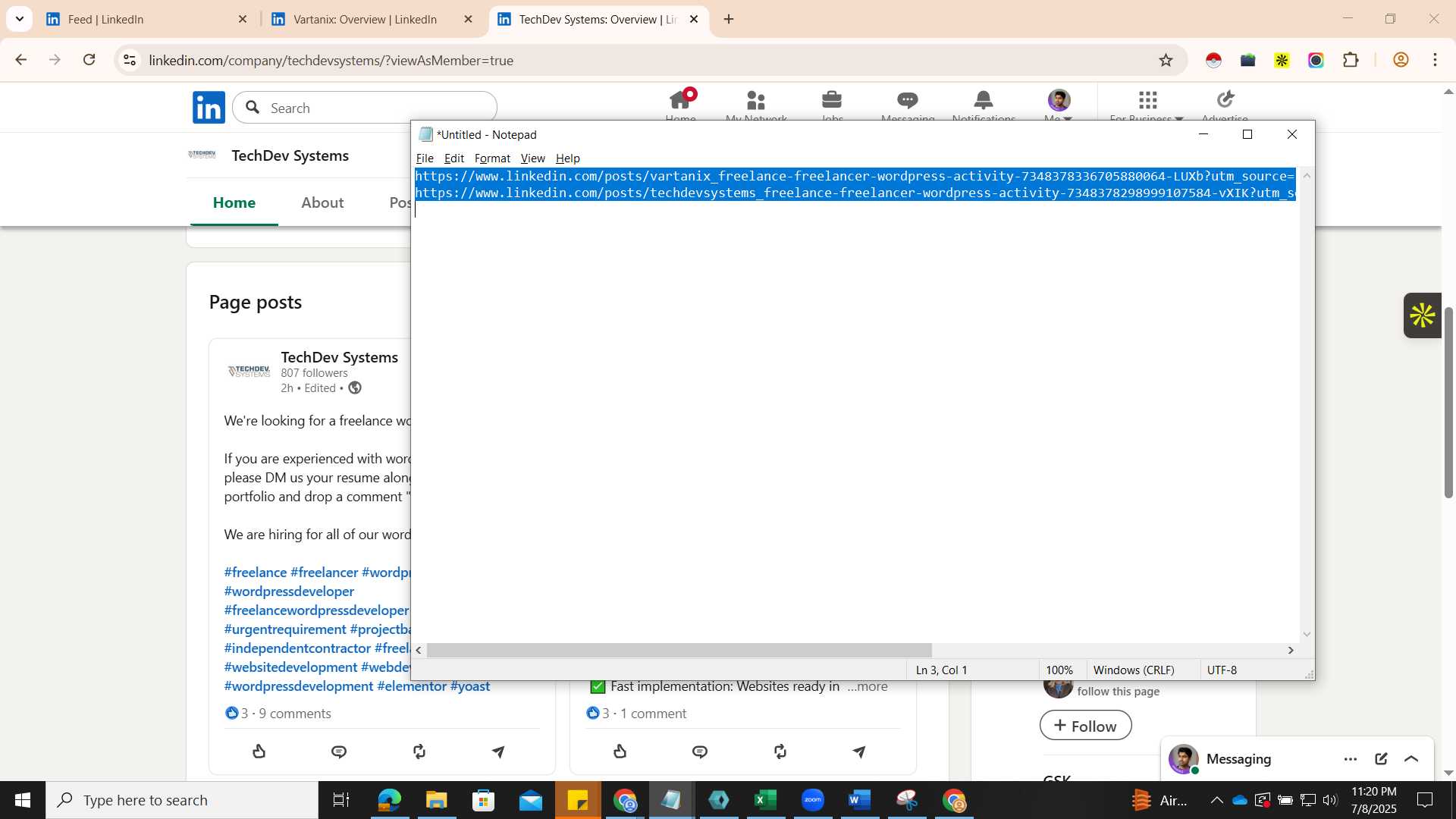The height and width of the screenshot is (819, 1456).
Task: Click the browser address bar URL
Action: [x=331, y=60]
